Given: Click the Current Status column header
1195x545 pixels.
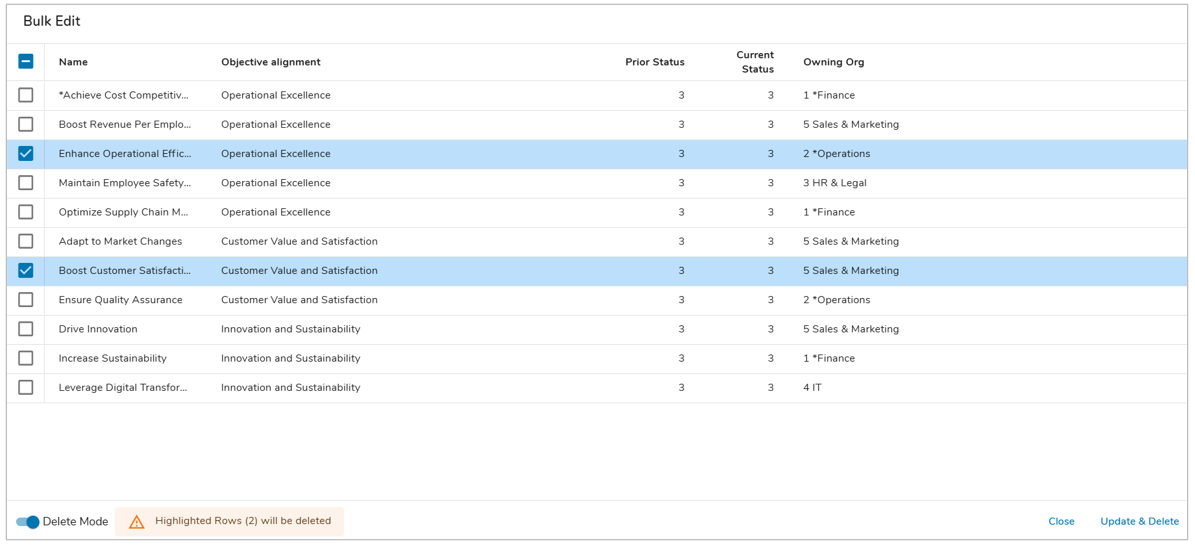Looking at the screenshot, I should click(x=755, y=62).
